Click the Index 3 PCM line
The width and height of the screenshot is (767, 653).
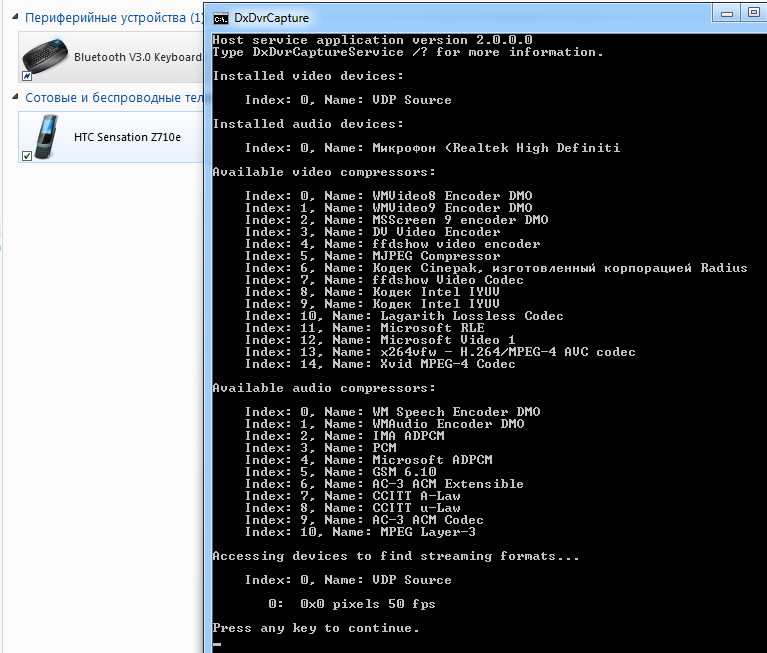[320, 448]
